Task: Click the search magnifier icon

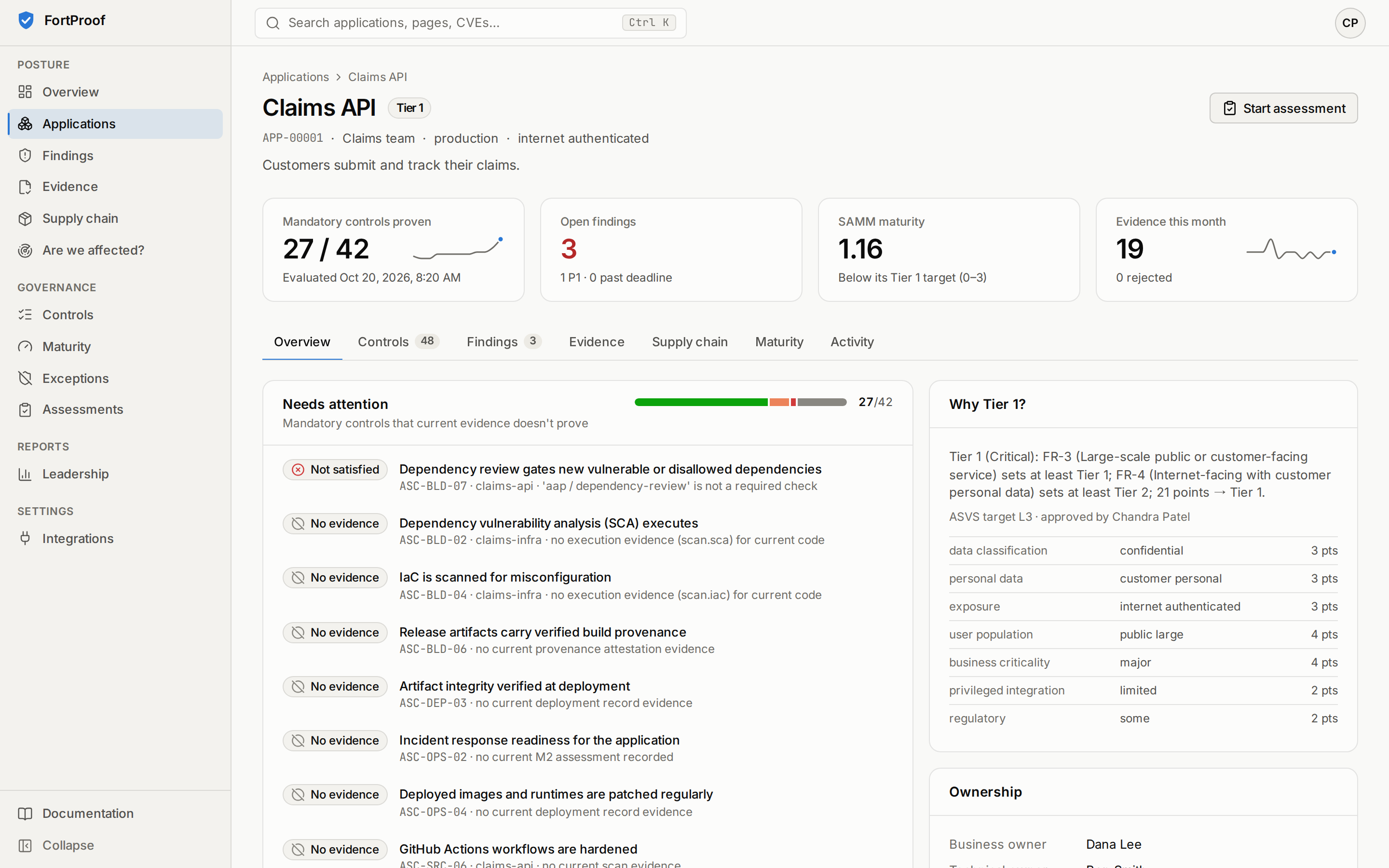Action: tap(273, 23)
